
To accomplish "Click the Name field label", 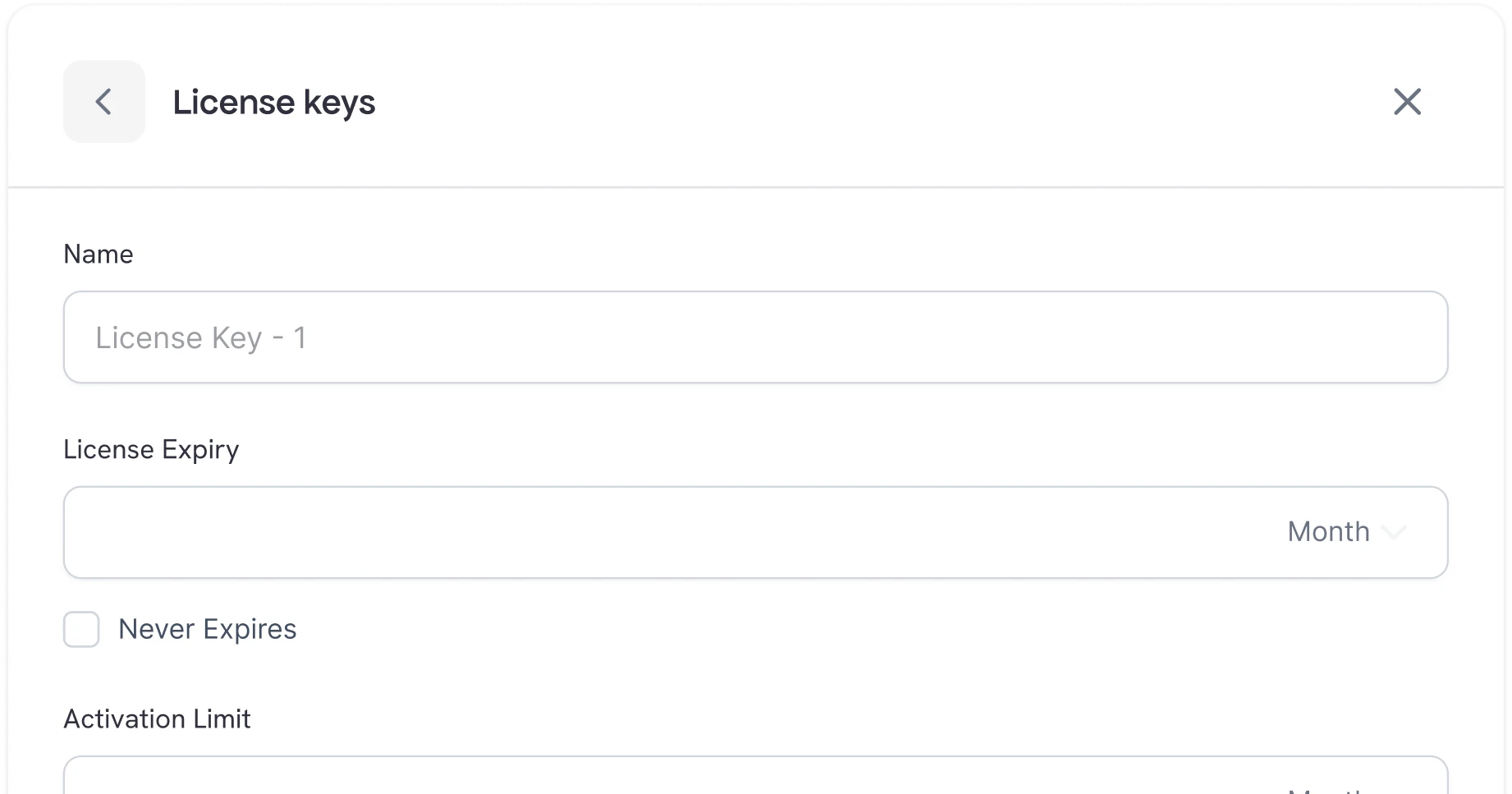I will coord(99,255).
